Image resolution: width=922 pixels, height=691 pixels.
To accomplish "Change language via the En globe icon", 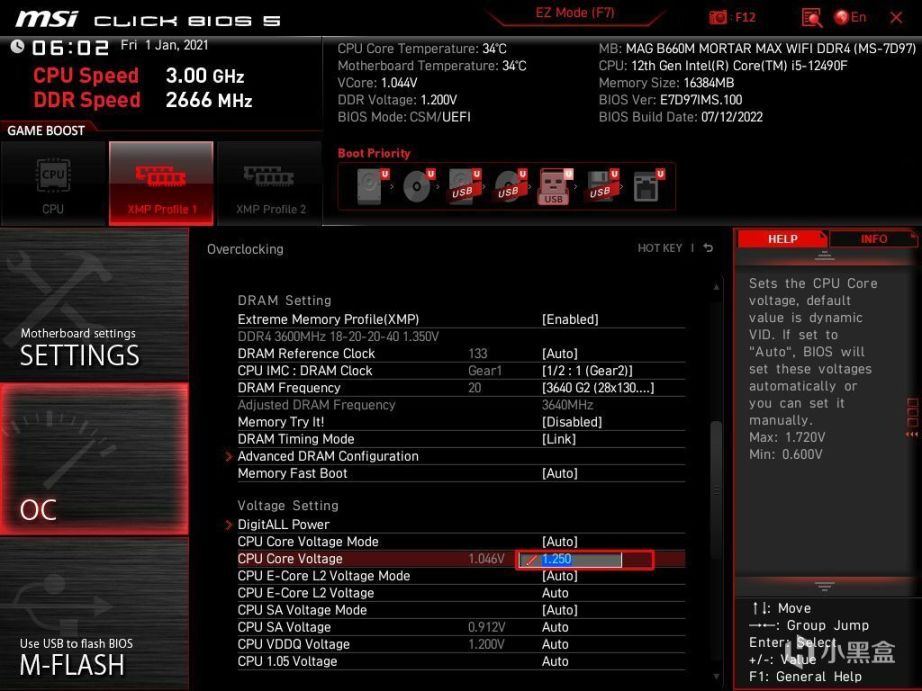I will tap(850, 17).
